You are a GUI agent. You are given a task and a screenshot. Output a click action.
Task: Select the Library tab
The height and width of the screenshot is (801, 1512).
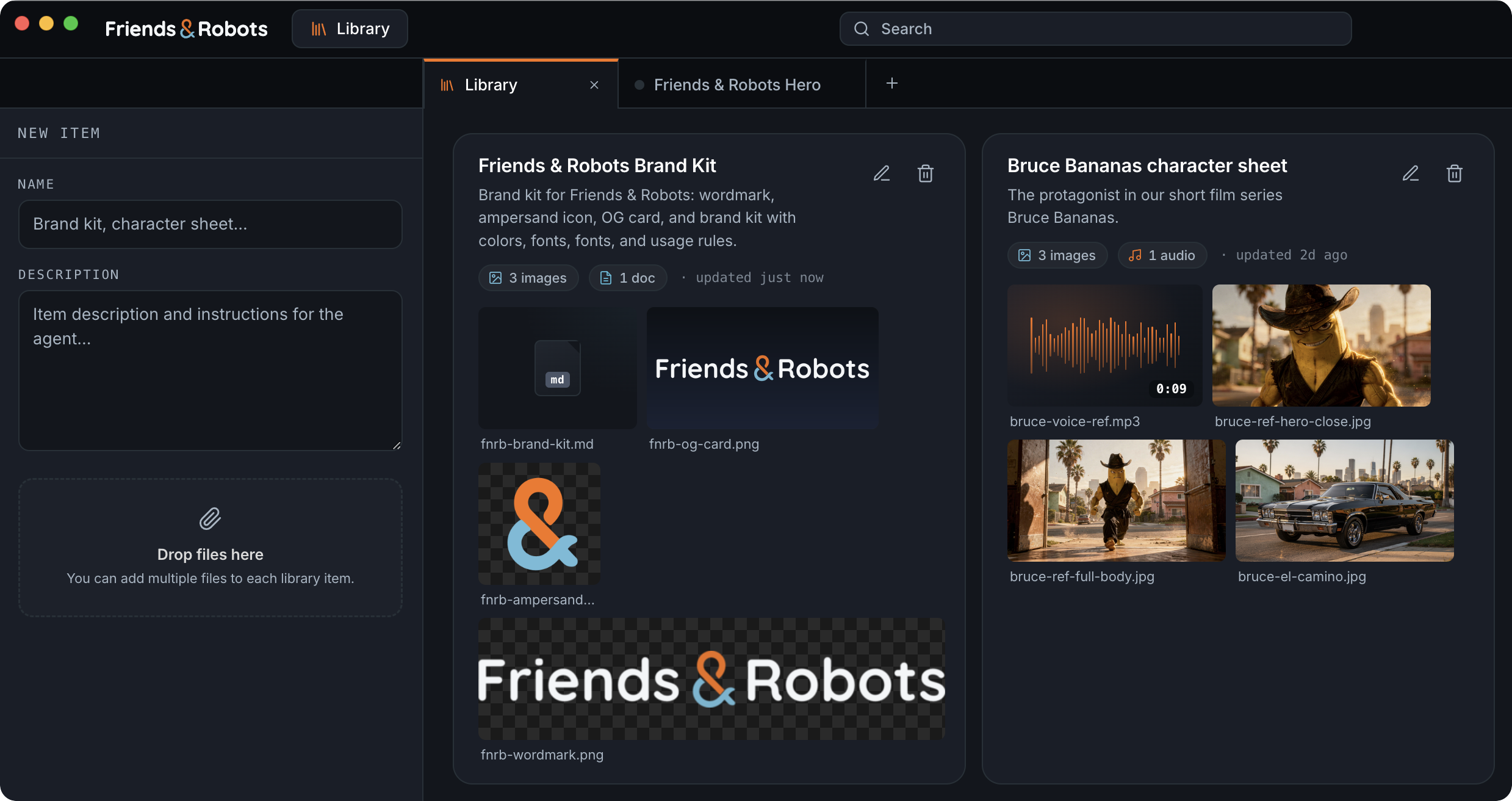point(520,85)
